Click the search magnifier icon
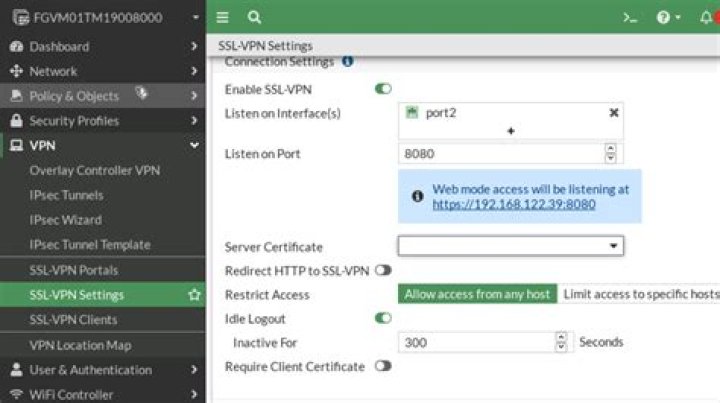 click(x=254, y=17)
